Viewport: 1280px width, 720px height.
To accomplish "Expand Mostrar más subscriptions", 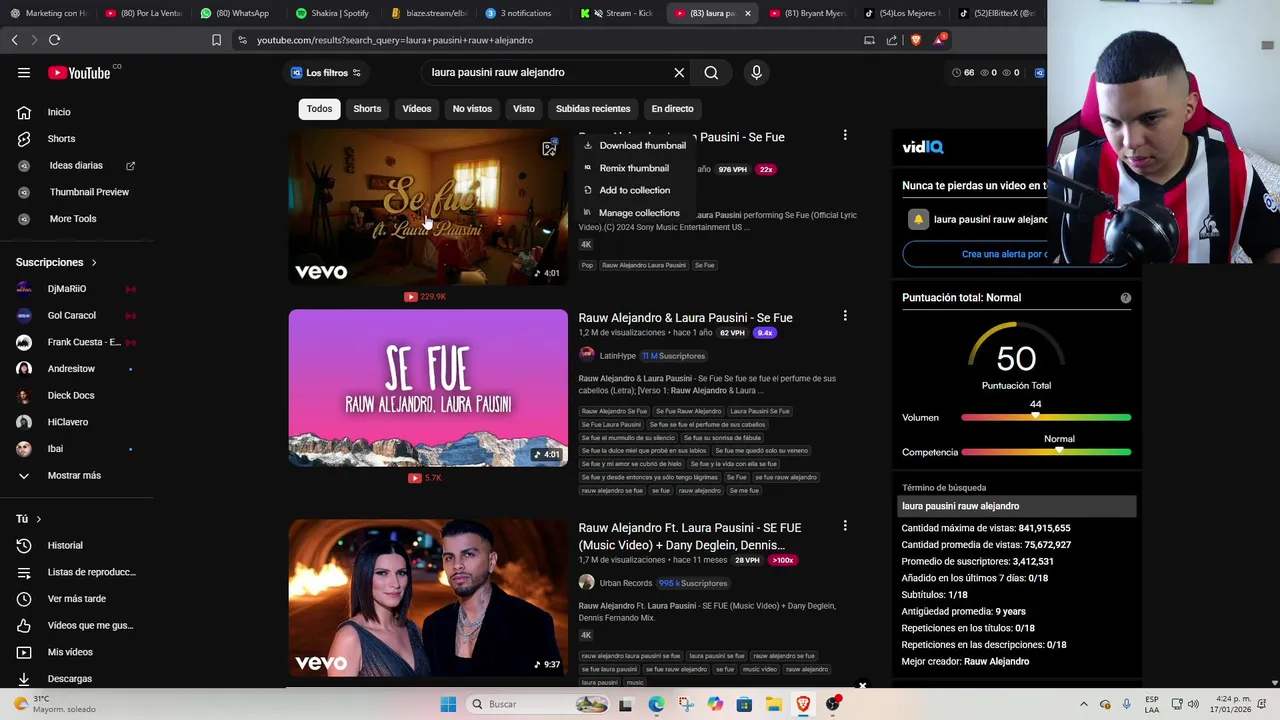I will pos(72,476).
